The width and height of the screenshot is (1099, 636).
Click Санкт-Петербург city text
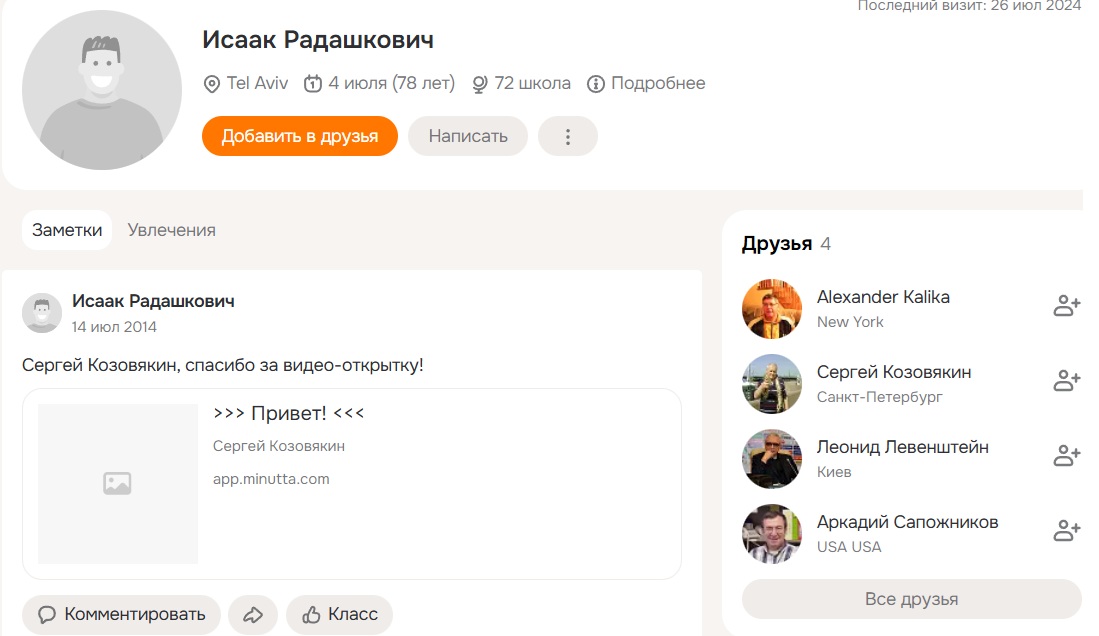[x=880, y=398]
